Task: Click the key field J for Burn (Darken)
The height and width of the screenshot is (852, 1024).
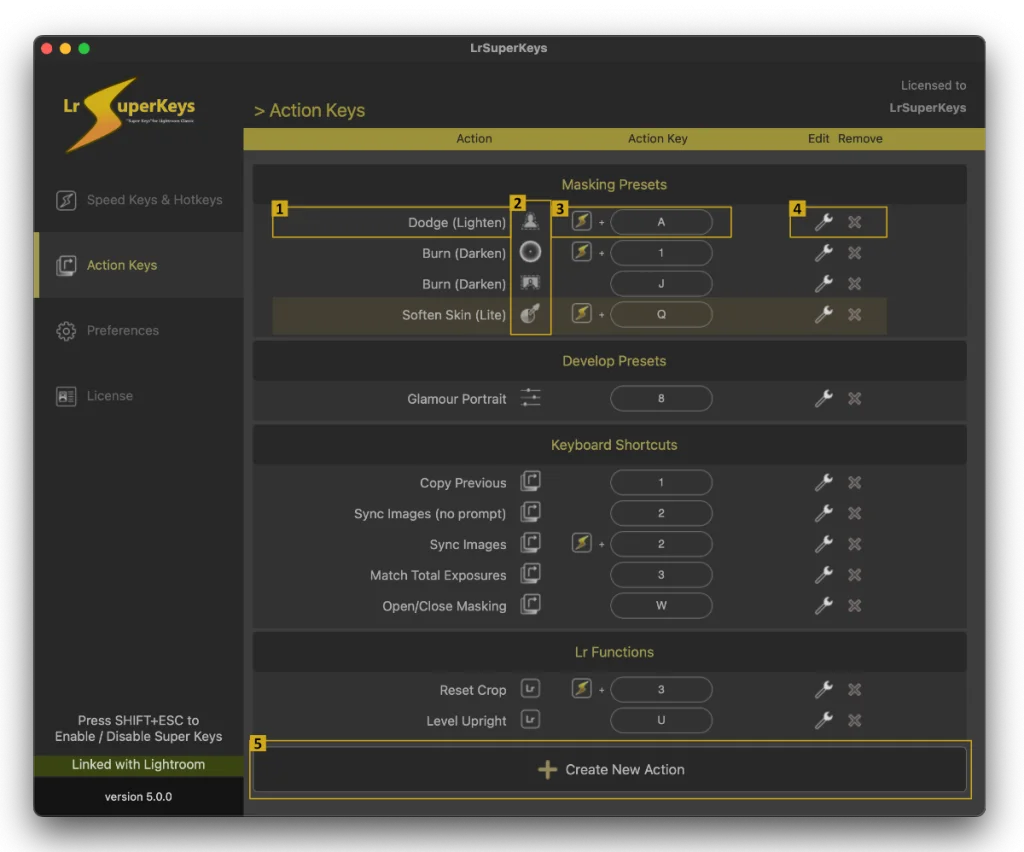Action: (661, 283)
